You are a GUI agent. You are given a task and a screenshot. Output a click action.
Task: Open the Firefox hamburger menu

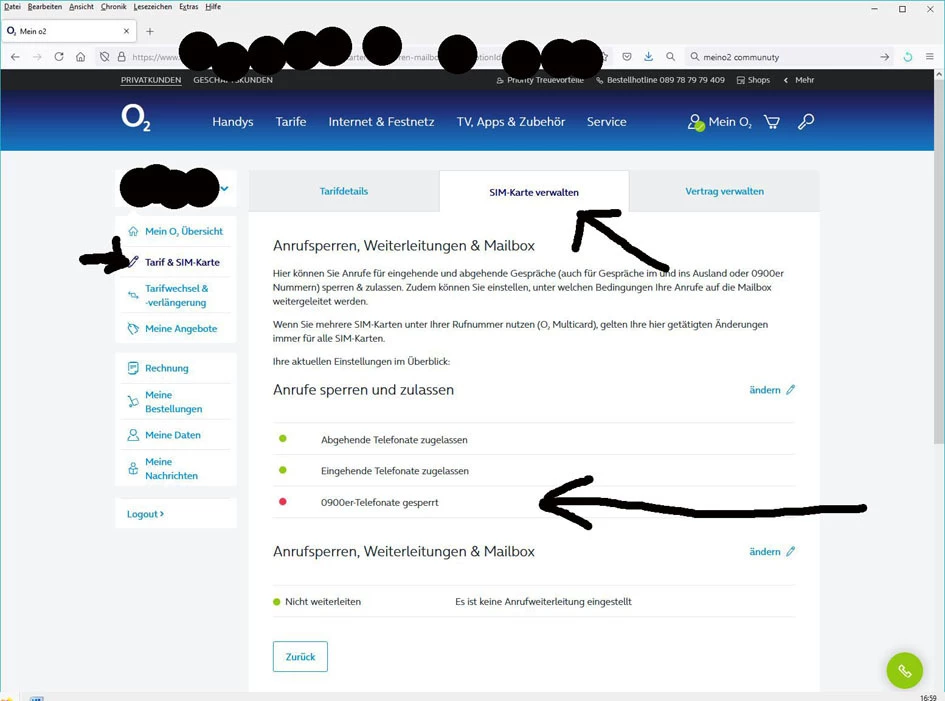pos(930,57)
